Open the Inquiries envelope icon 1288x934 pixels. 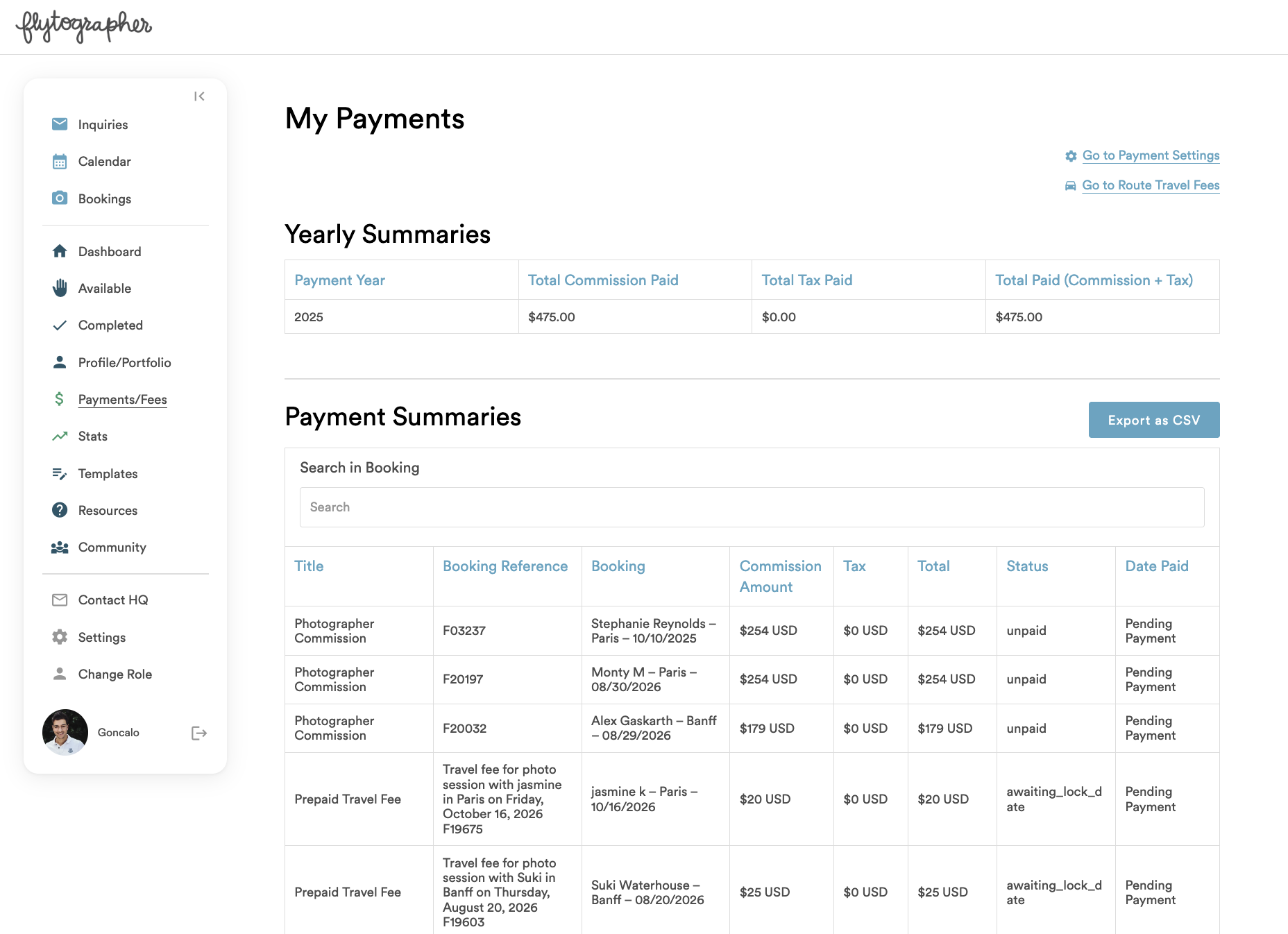pos(60,124)
